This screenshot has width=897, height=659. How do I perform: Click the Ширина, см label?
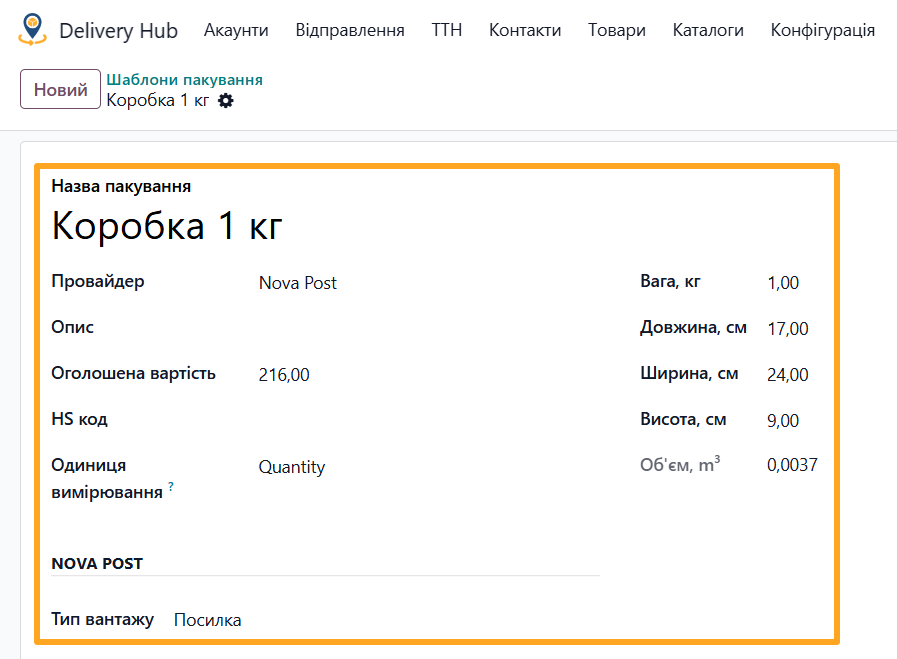coord(689,374)
